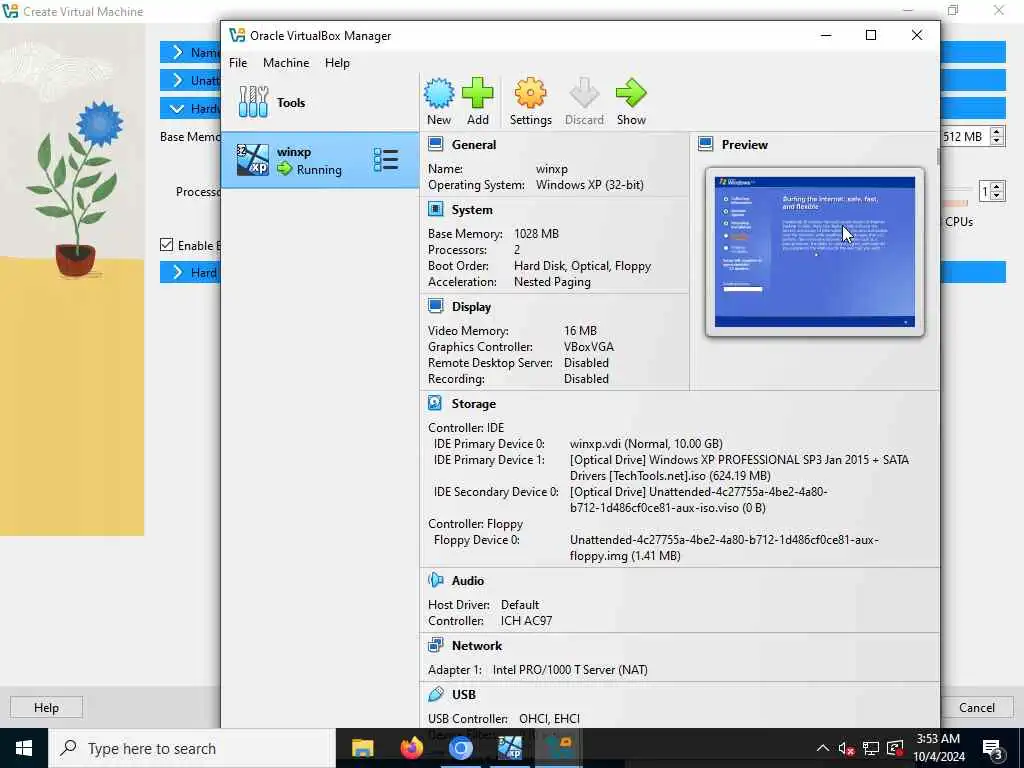Expand Hard Disk section in Create Virtual Machine window
Viewport: 1024px width, 768px height.
tap(177, 272)
